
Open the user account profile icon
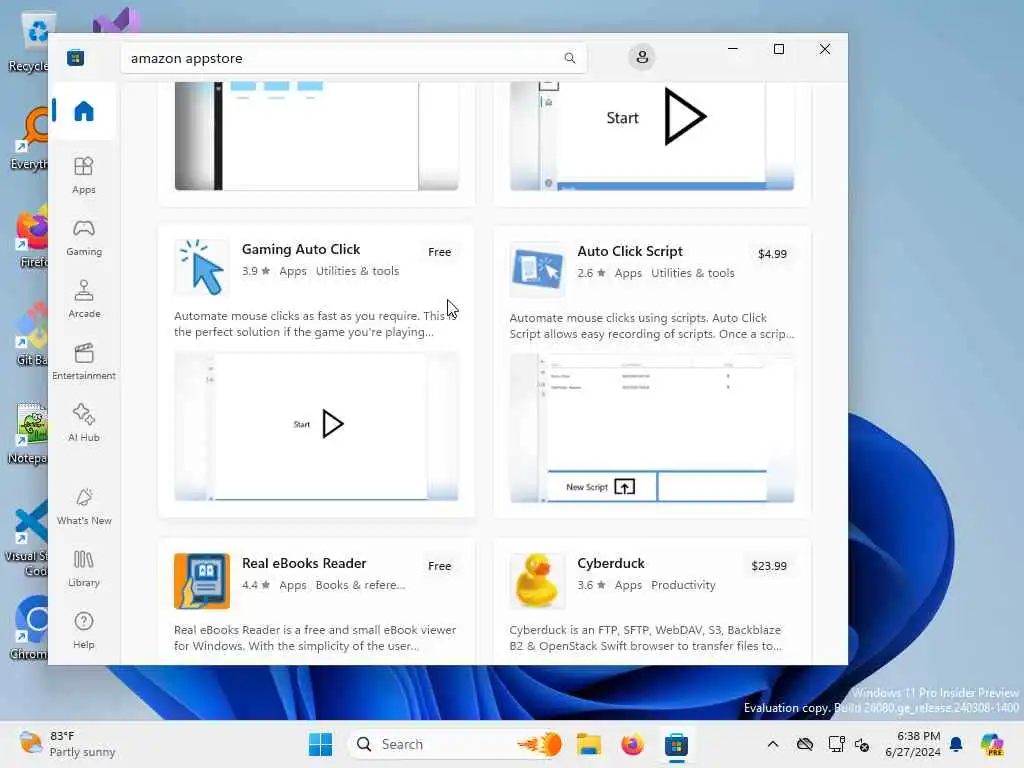642,57
